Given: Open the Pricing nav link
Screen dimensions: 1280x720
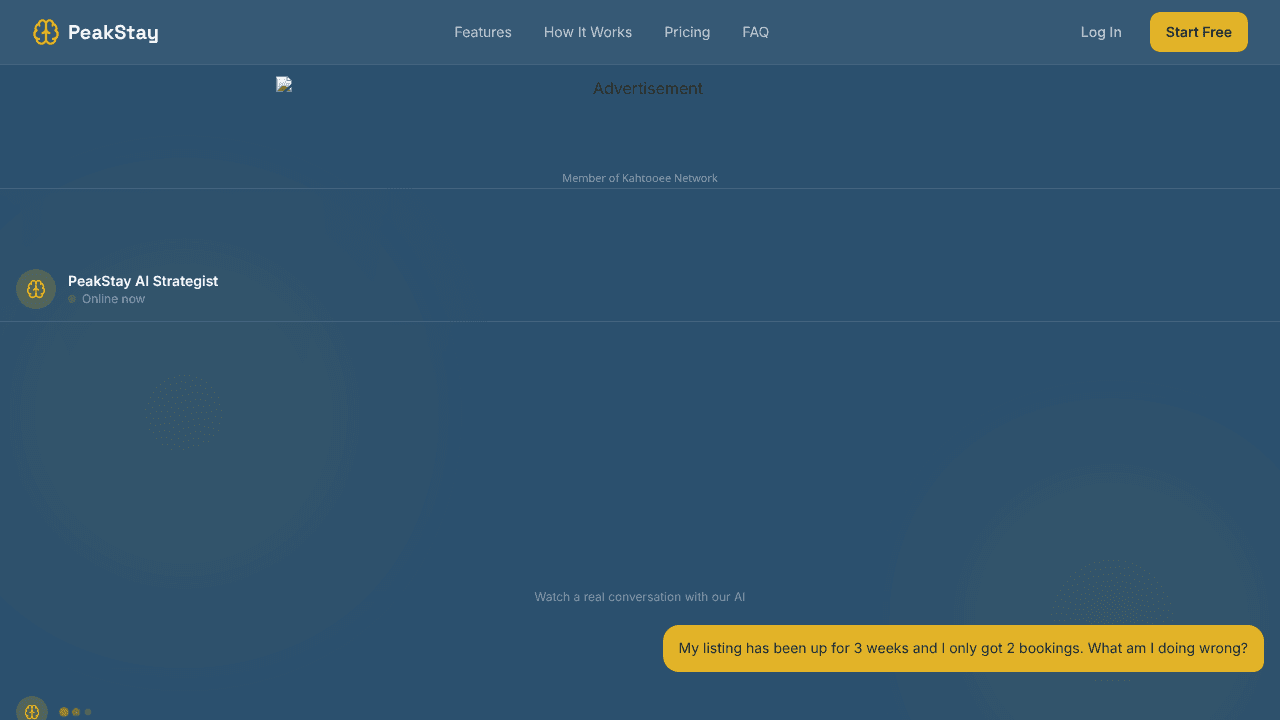Looking at the screenshot, I should [687, 32].
